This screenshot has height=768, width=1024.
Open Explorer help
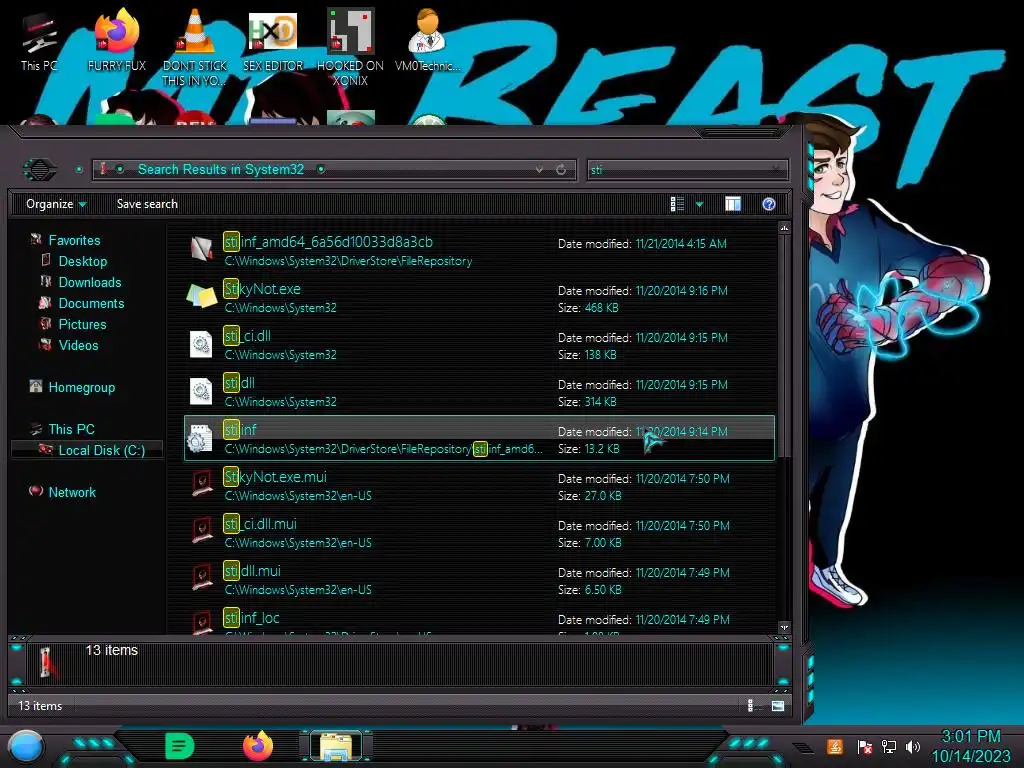[x=769, y=204]
